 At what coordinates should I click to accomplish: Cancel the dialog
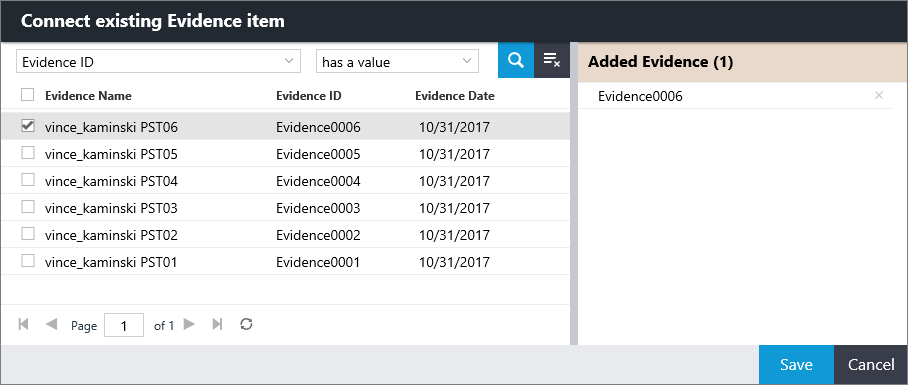871,365
